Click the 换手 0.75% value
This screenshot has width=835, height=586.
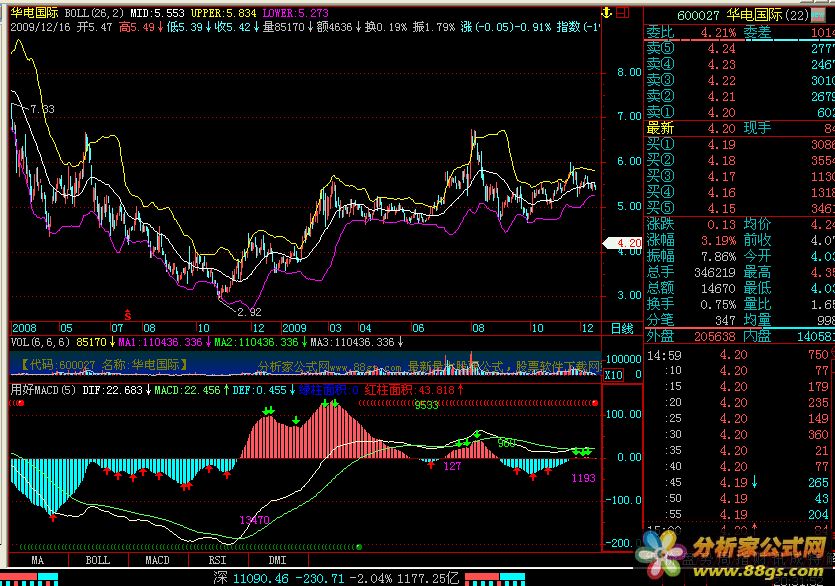pos(718,304)
